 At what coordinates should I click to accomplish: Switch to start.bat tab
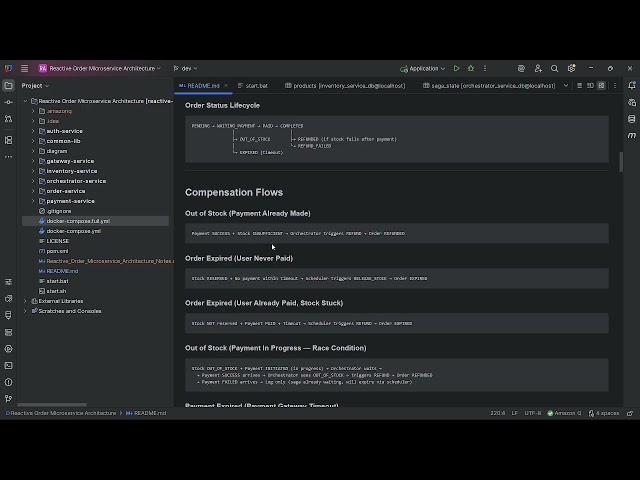click(253, 86)
